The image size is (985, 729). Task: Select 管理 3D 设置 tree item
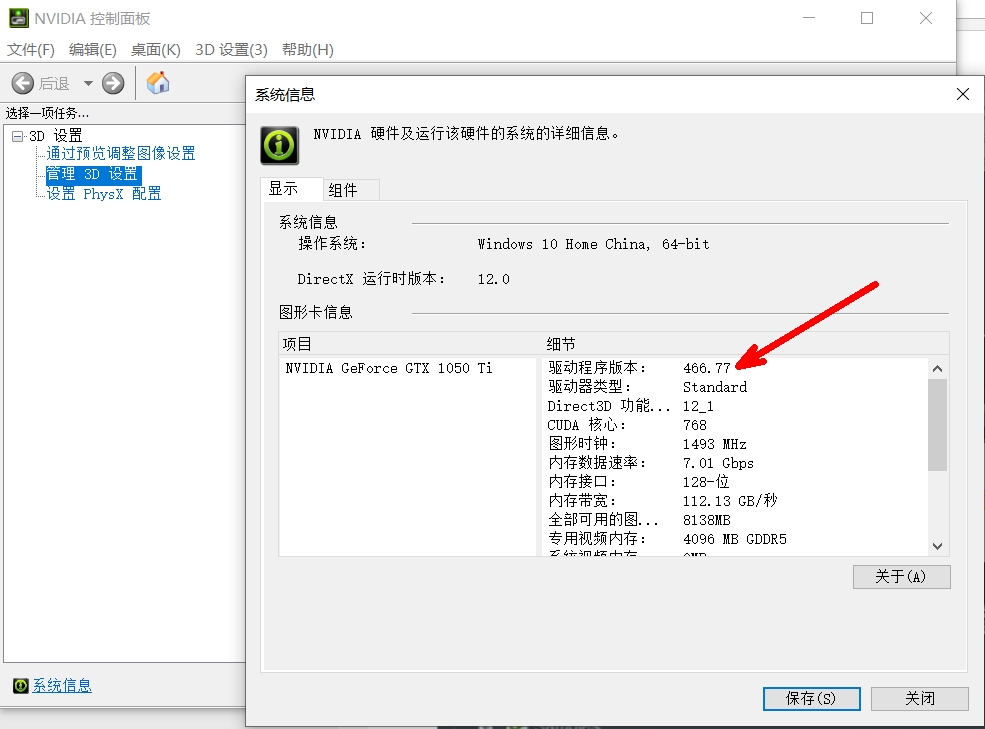(x=93, y=174)
